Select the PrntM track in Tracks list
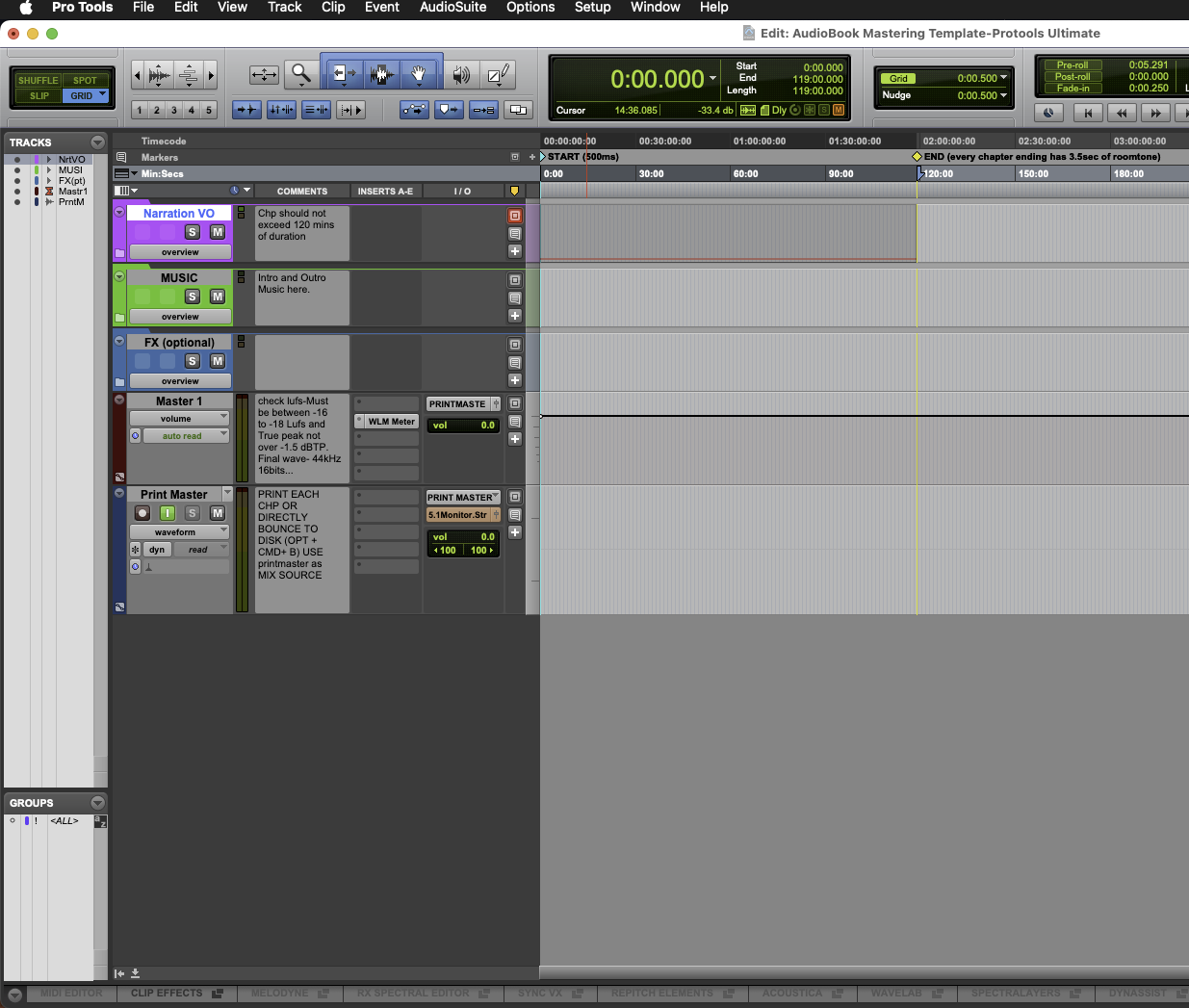 (x=71, y=202)
